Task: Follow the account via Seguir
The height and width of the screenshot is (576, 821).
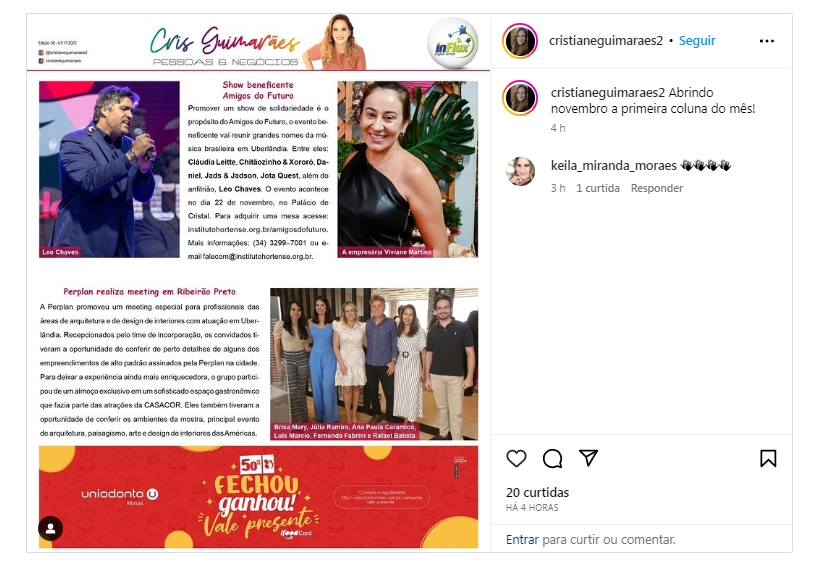Action: [x=697, y=41]
